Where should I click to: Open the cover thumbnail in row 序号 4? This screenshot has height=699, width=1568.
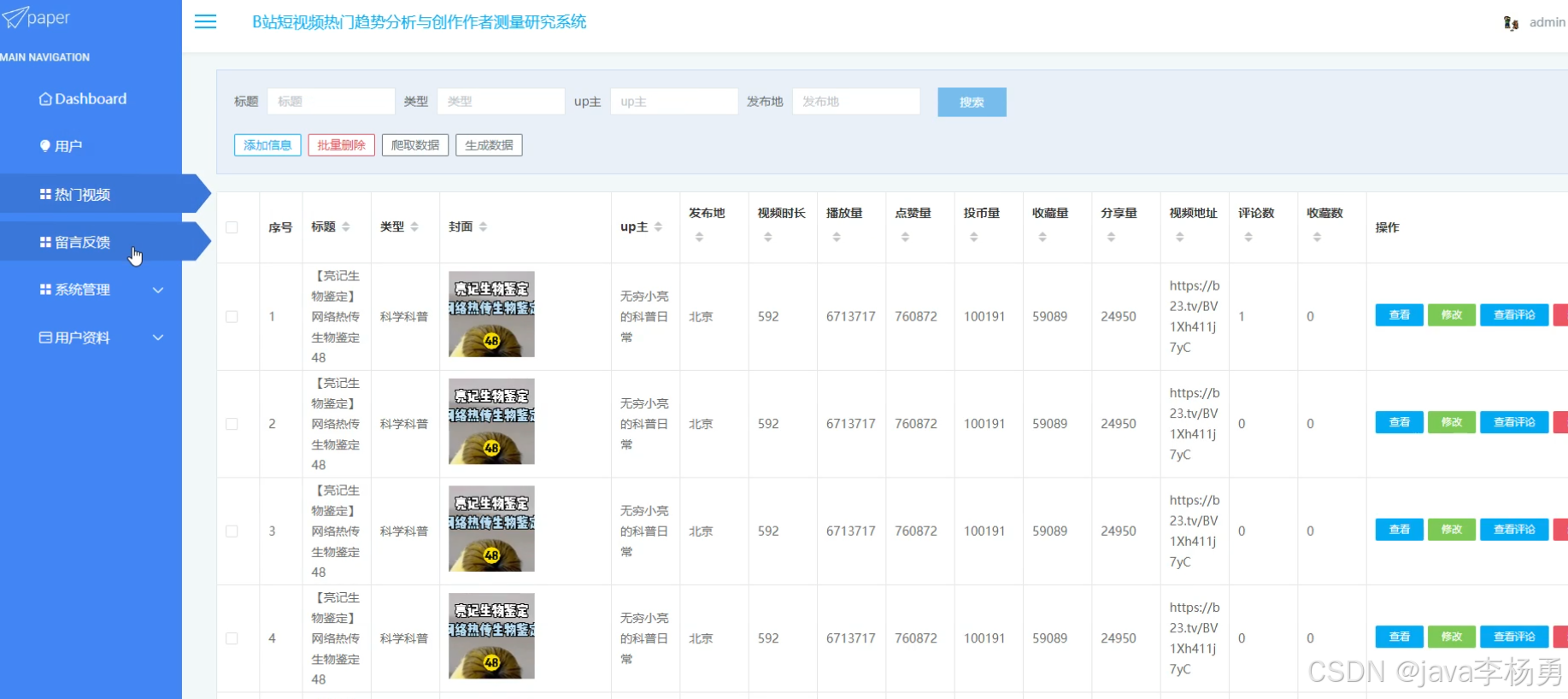(491, 636)
